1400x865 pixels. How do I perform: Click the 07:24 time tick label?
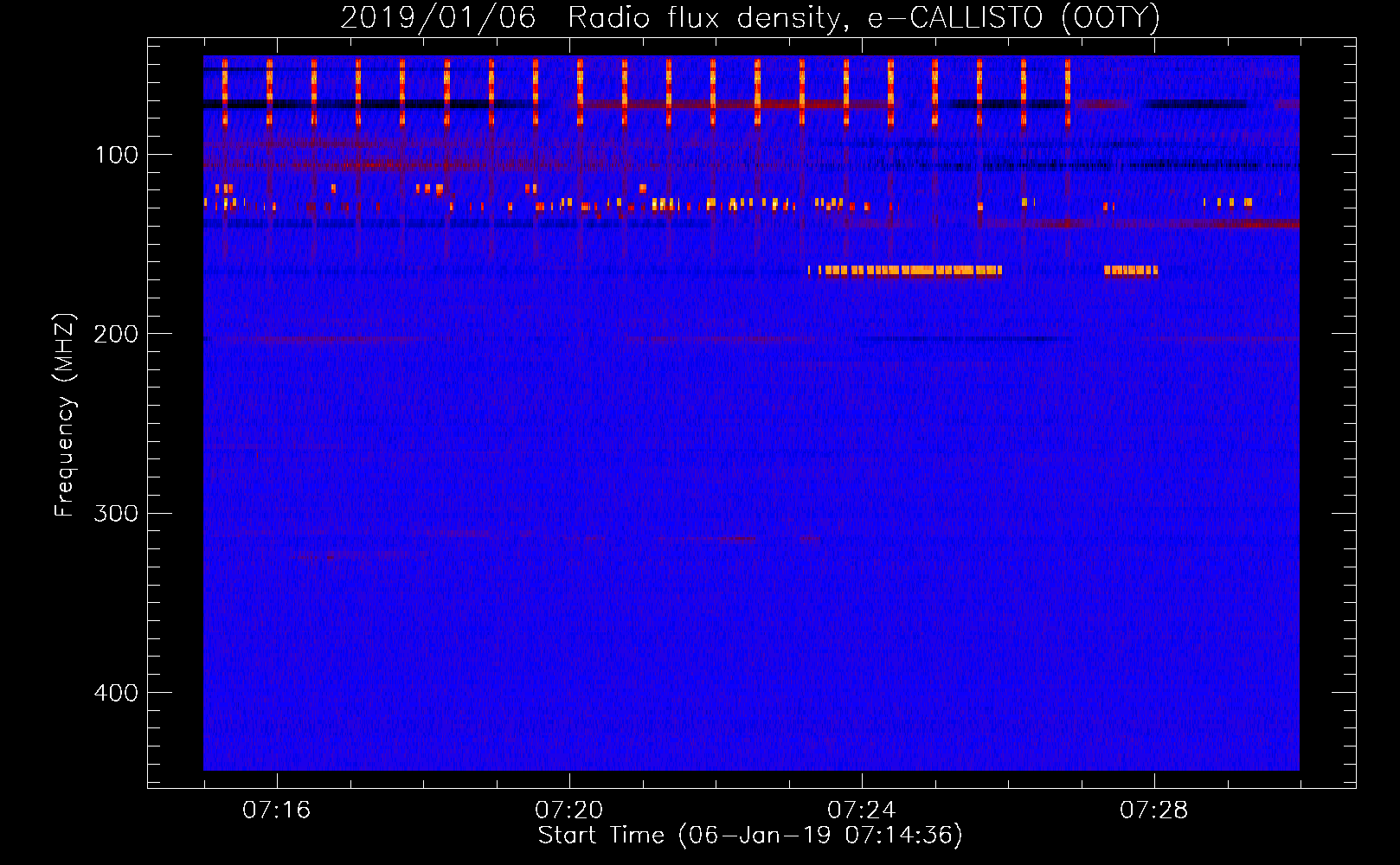tap(862, 811)
